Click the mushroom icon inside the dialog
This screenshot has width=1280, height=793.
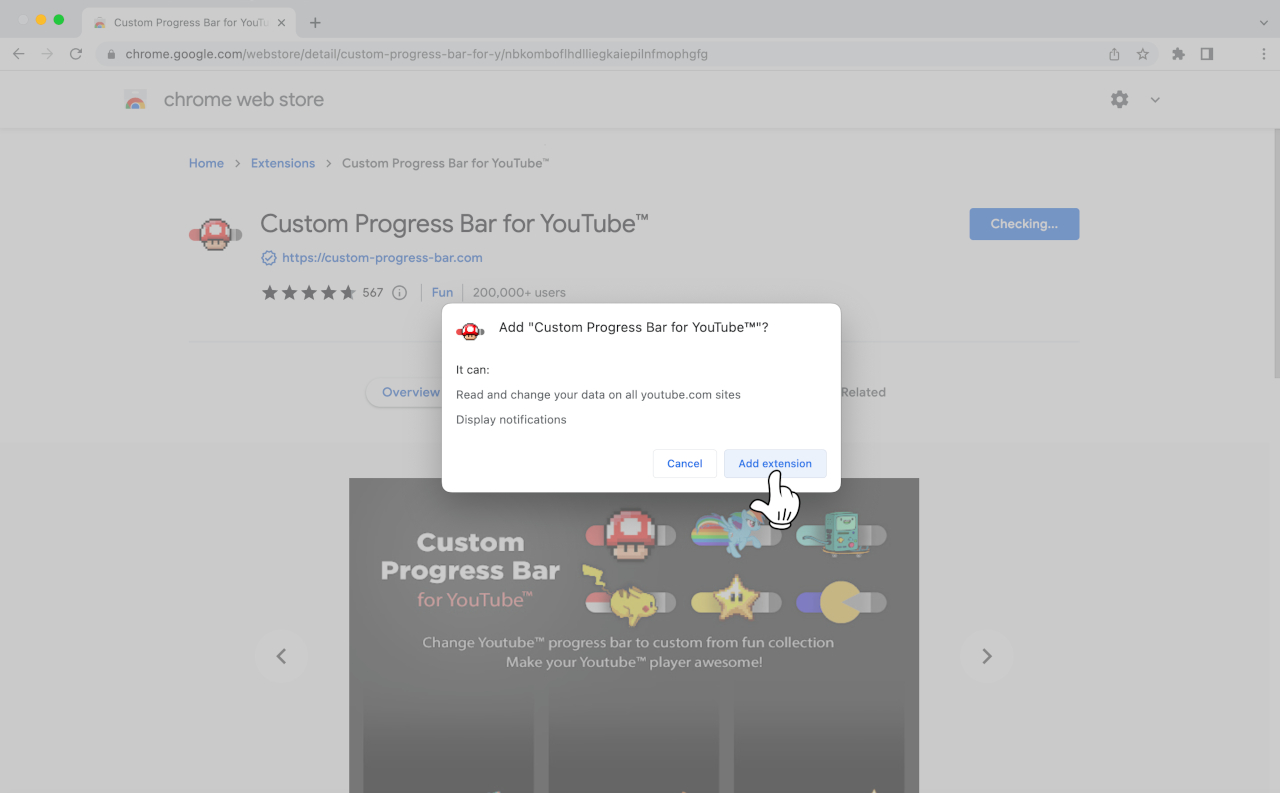(470, 330)
